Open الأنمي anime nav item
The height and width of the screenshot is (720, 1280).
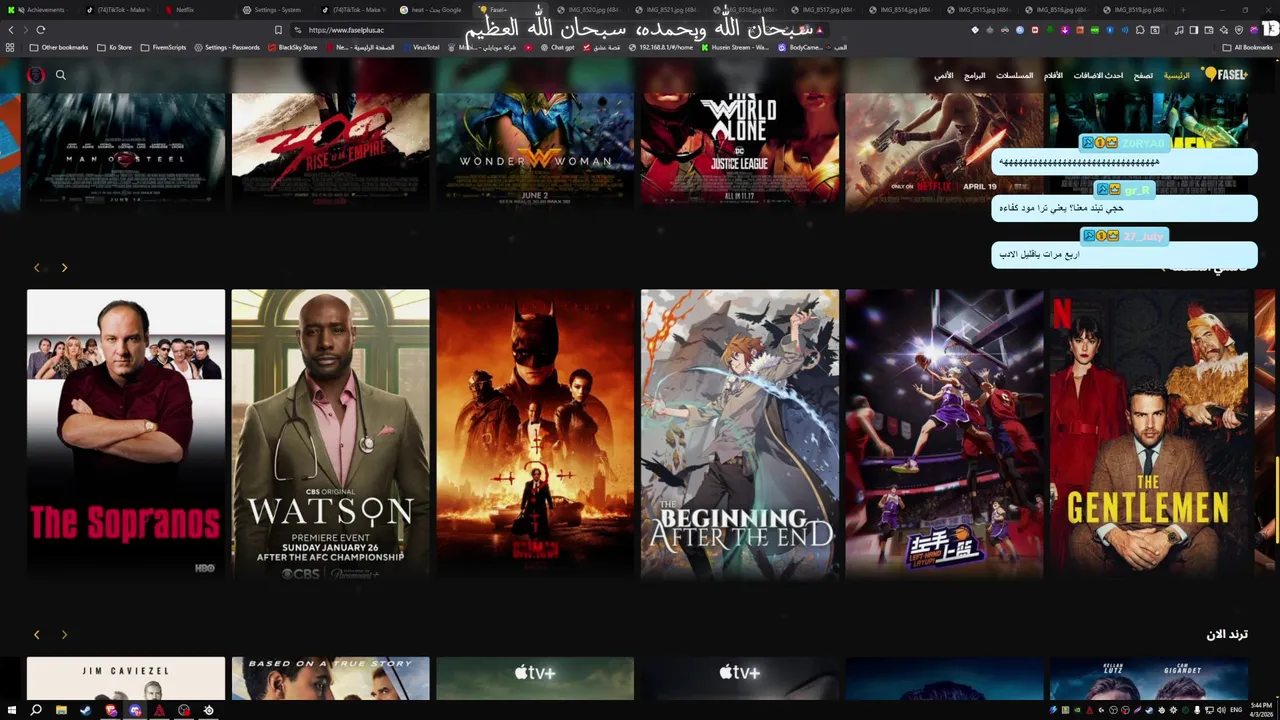(x=944, y=75)
